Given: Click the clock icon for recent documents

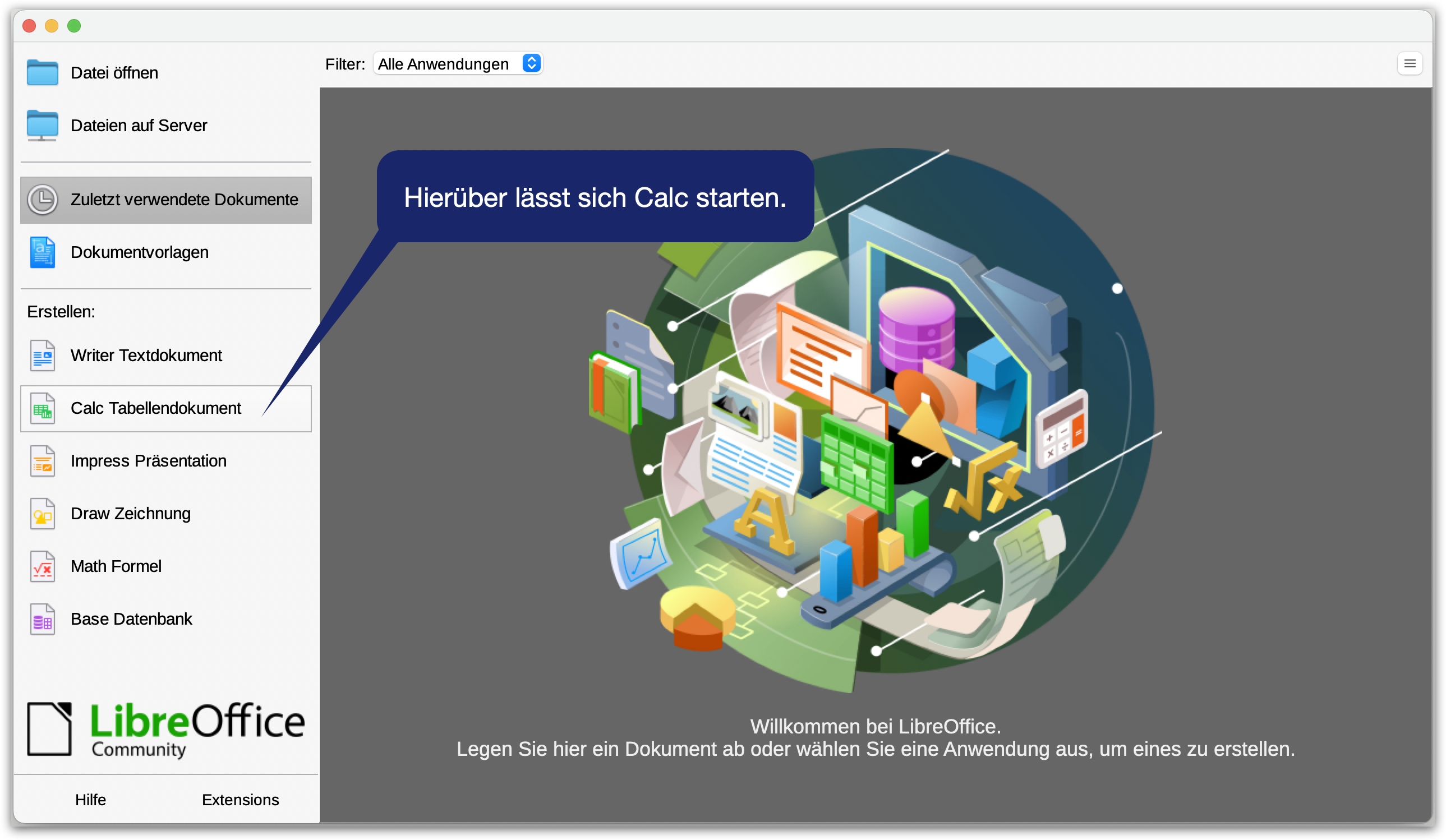Looking at the screenshot, I should click(43, 200).
